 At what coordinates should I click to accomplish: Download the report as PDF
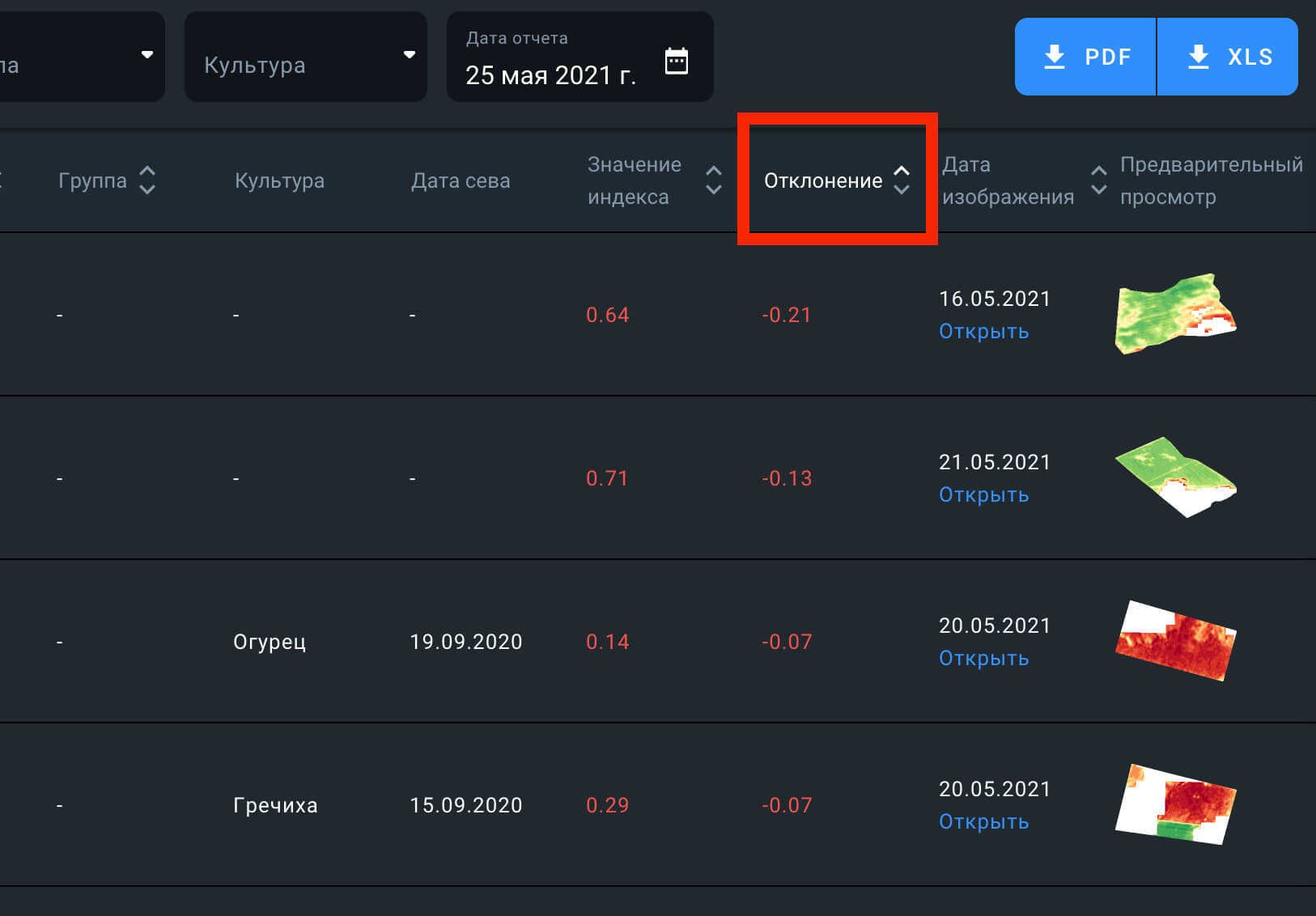pos(1085,57)
